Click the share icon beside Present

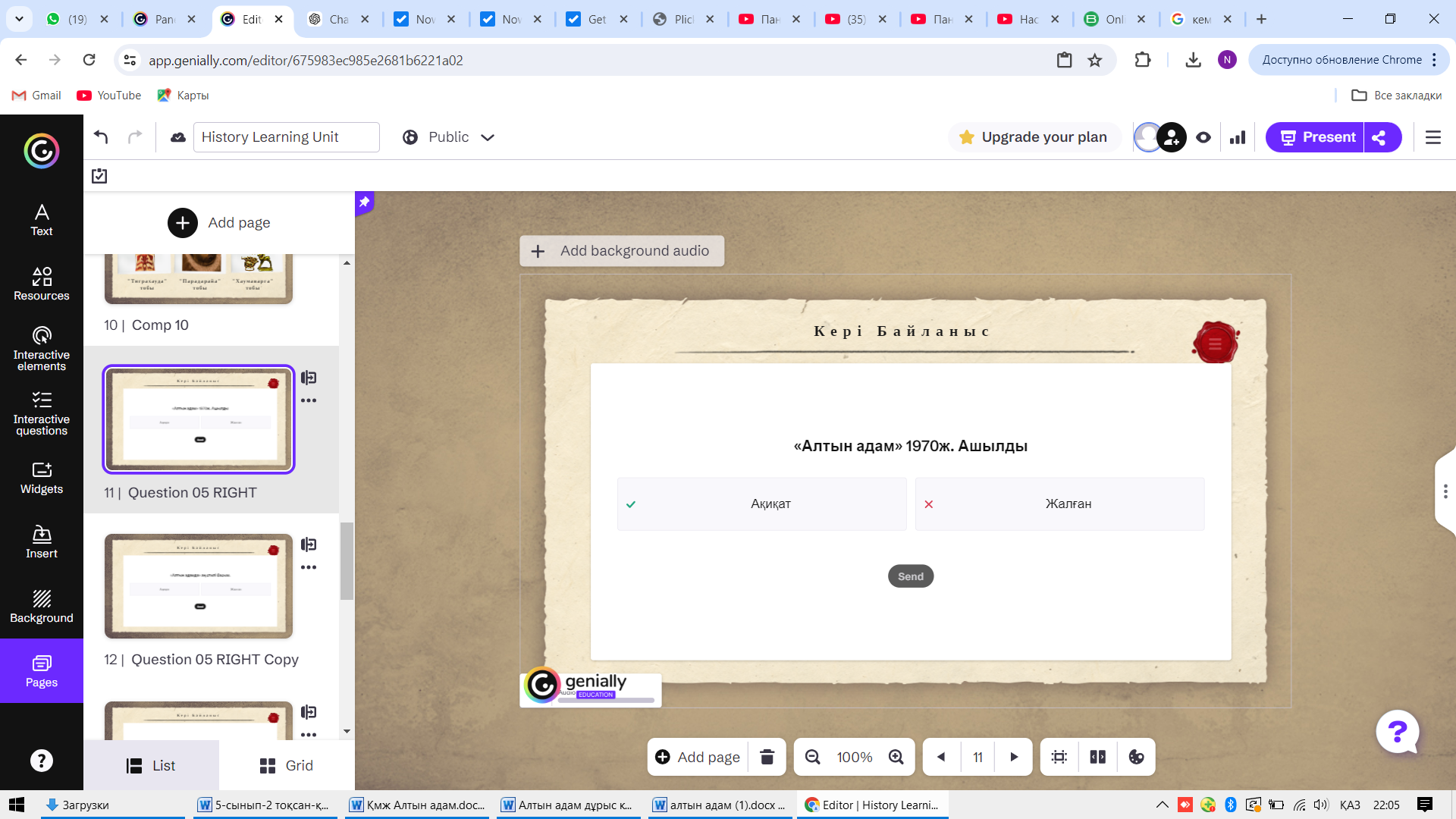pyautogui.click(x=1379, y=137)
